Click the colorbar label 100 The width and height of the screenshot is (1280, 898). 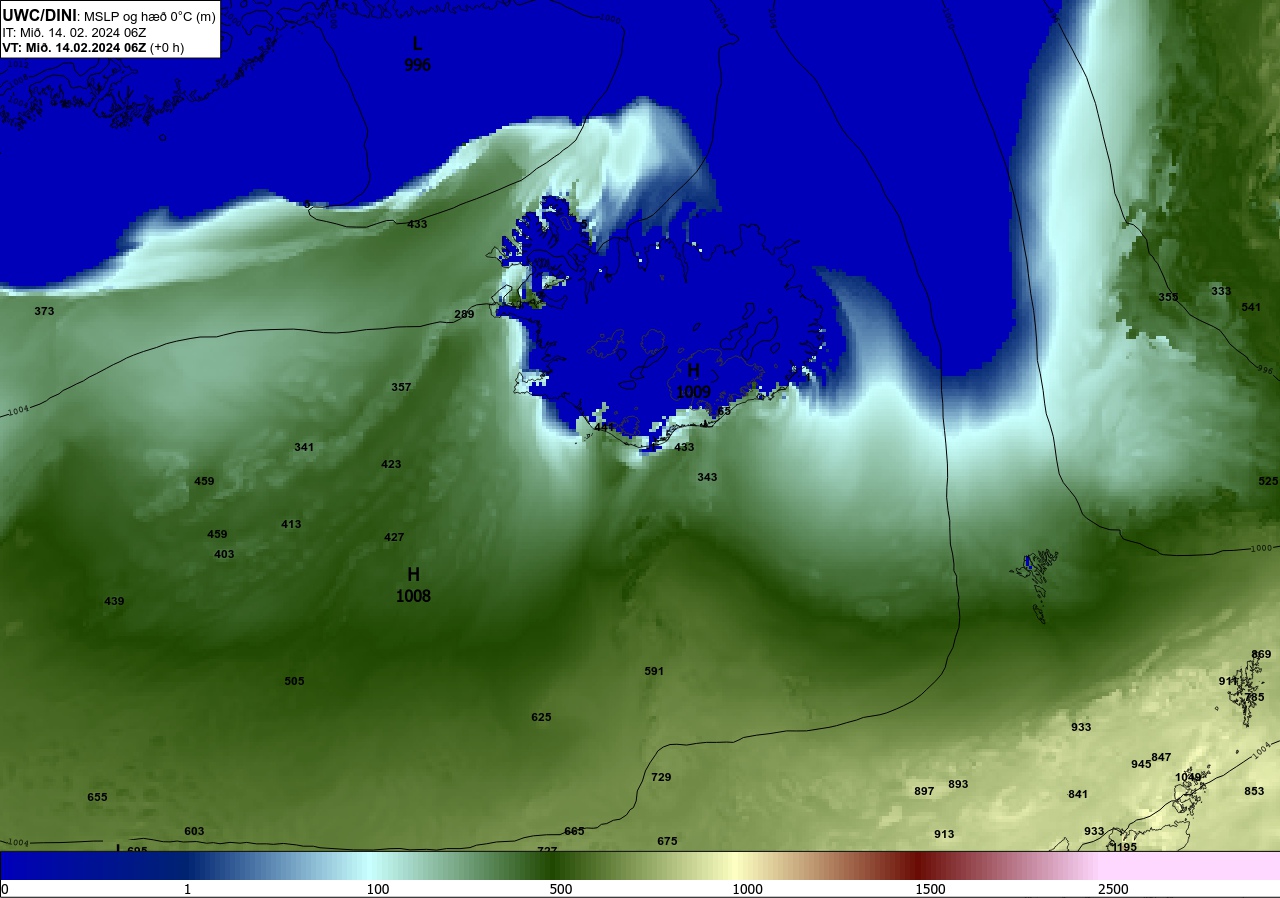(378, 889)
